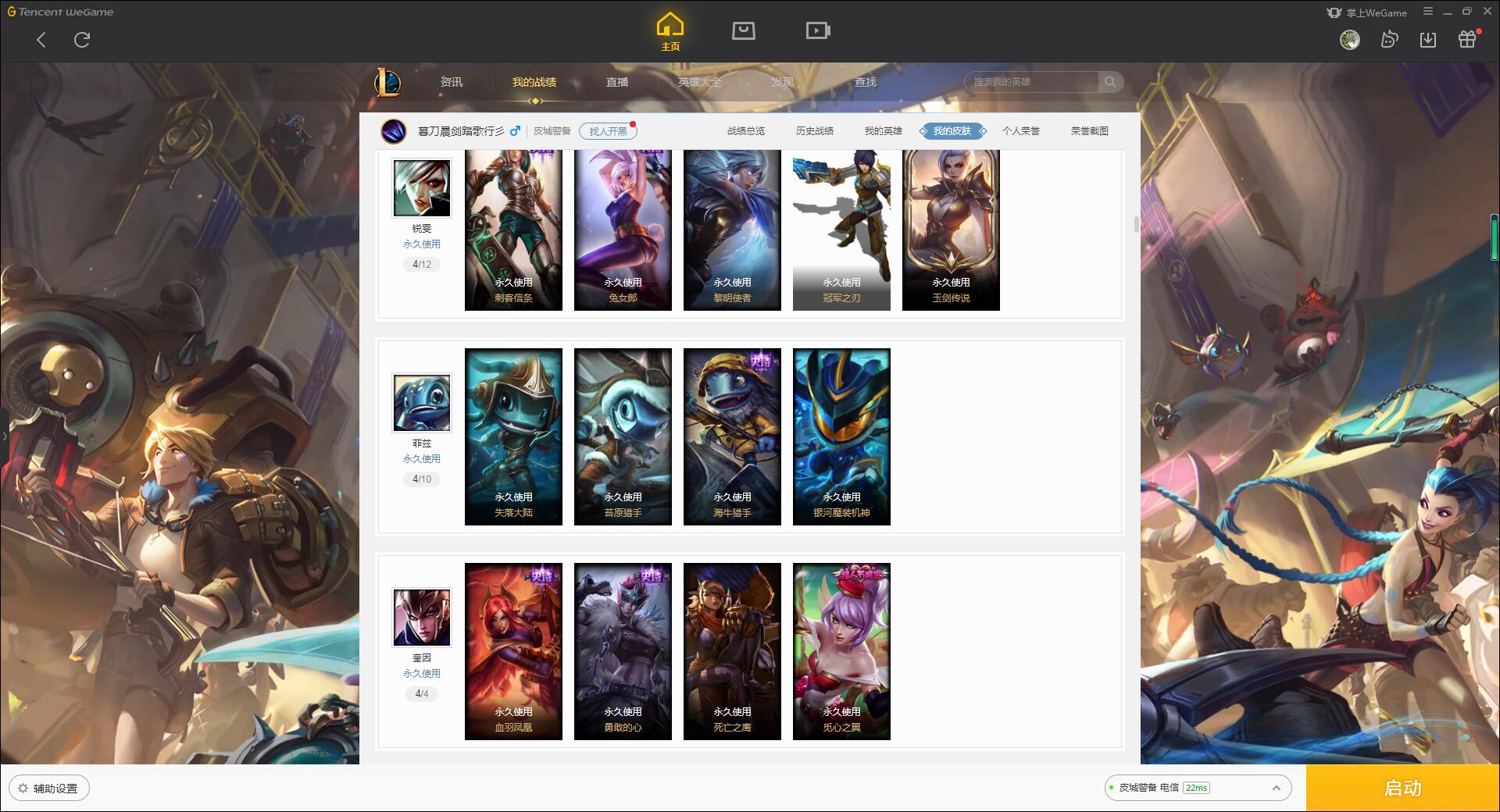
Task: Click the 奎因 champion portrait
Action: coord(422,618)
